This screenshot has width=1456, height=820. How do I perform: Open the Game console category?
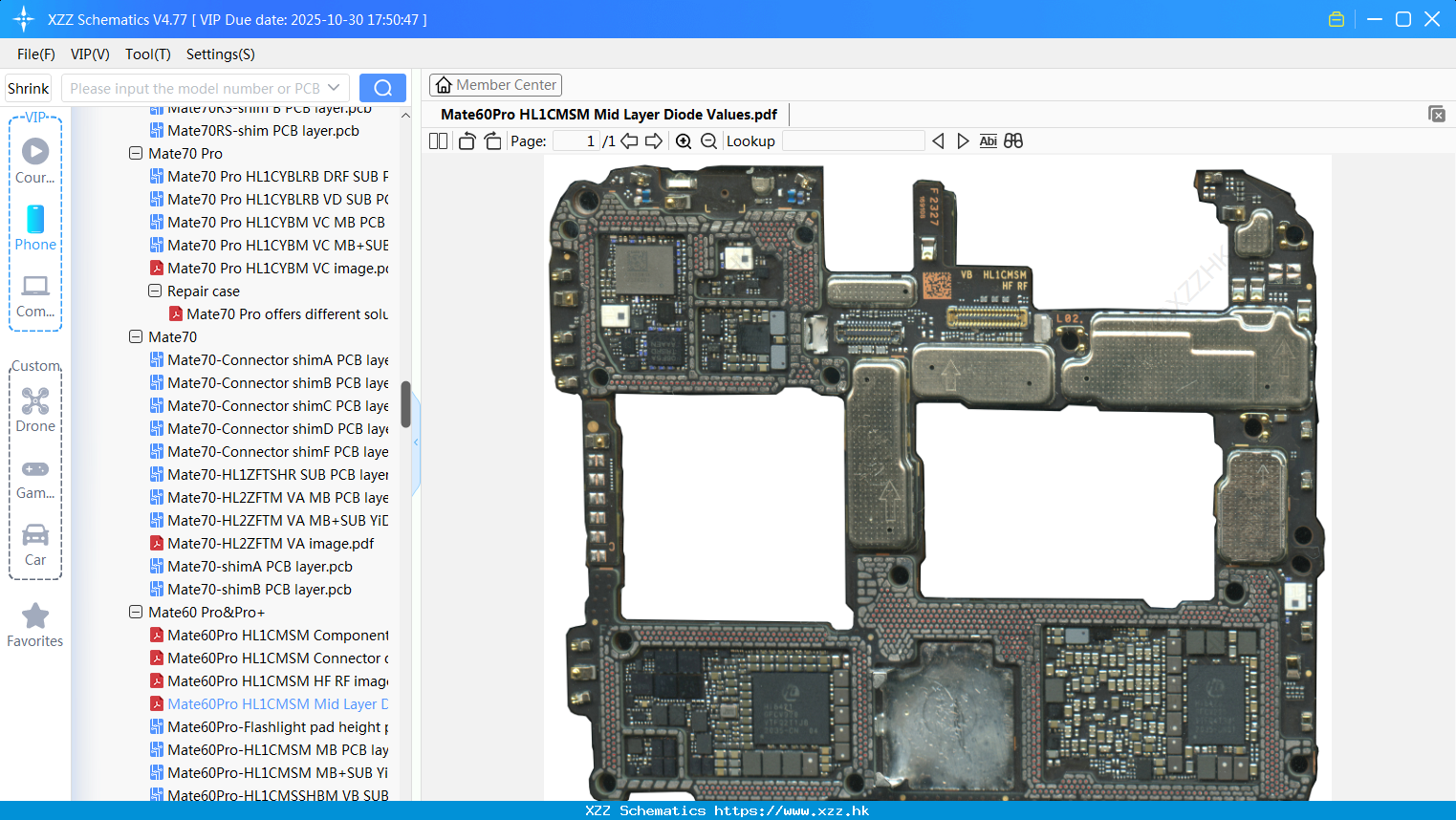(x=35, y=478)
